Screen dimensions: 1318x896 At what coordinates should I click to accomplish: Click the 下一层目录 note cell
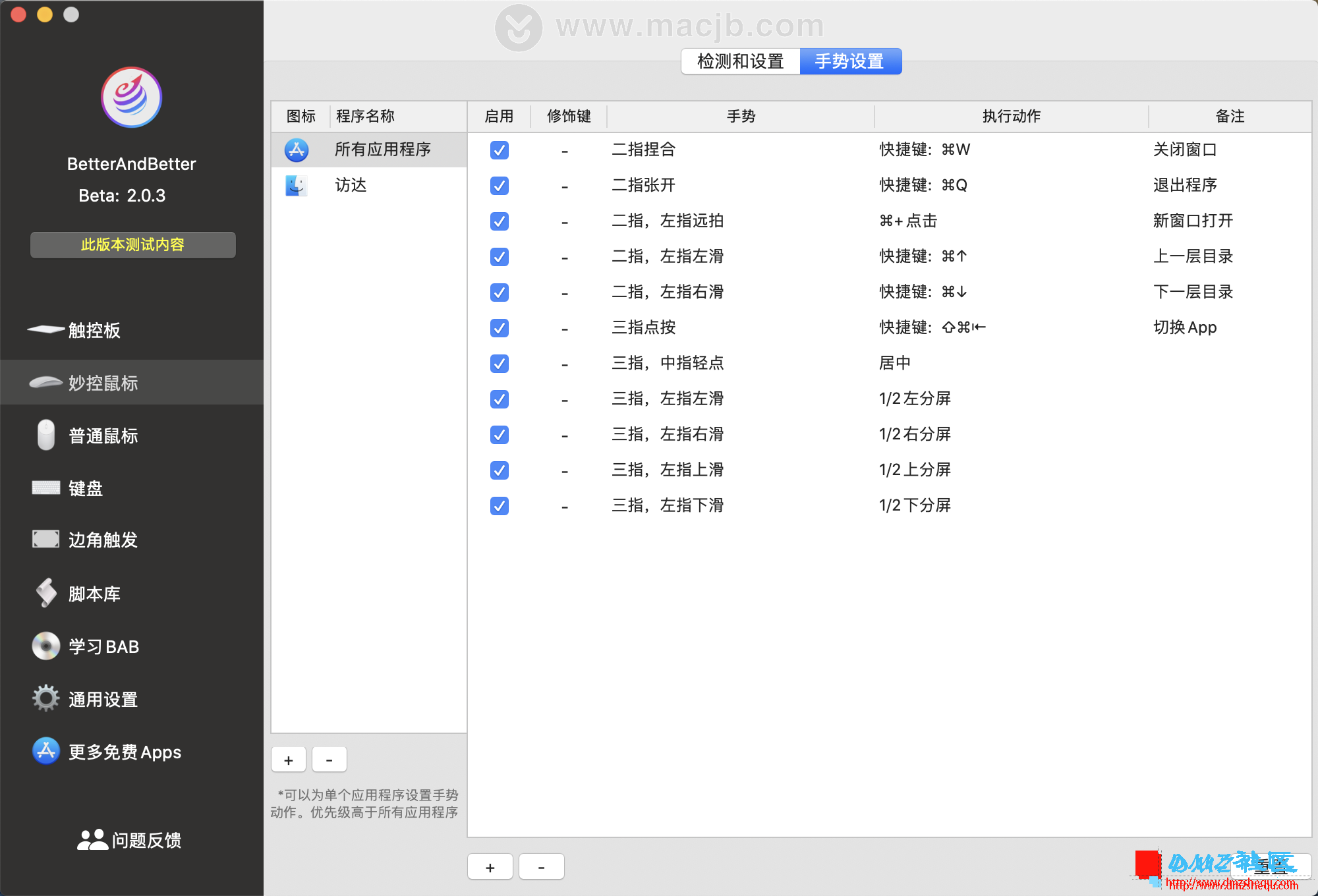(1193, 293)
